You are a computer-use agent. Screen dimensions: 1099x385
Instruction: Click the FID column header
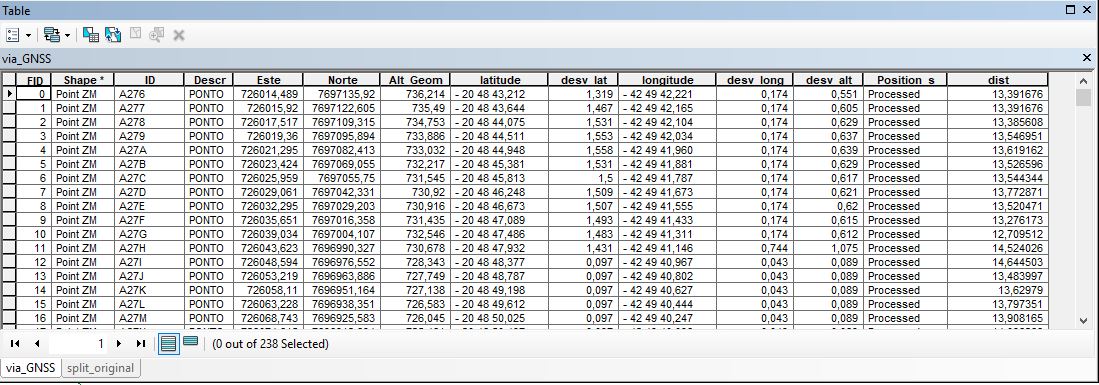[34, 80]
